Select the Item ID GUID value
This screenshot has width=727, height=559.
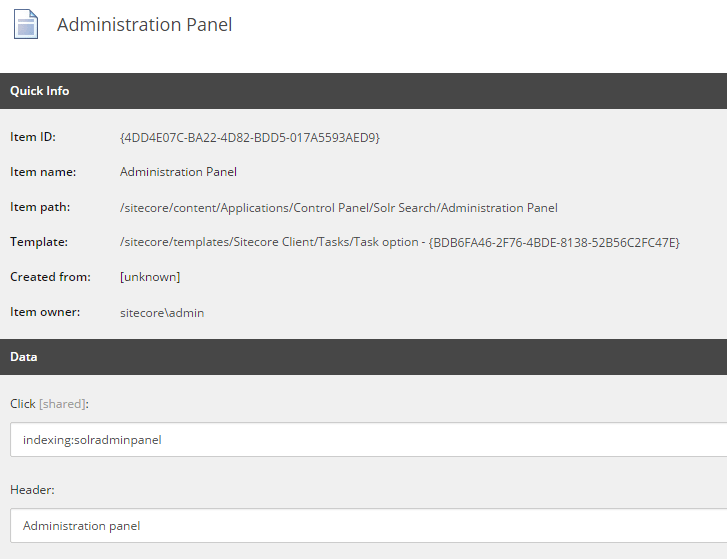tap(250, 137)
